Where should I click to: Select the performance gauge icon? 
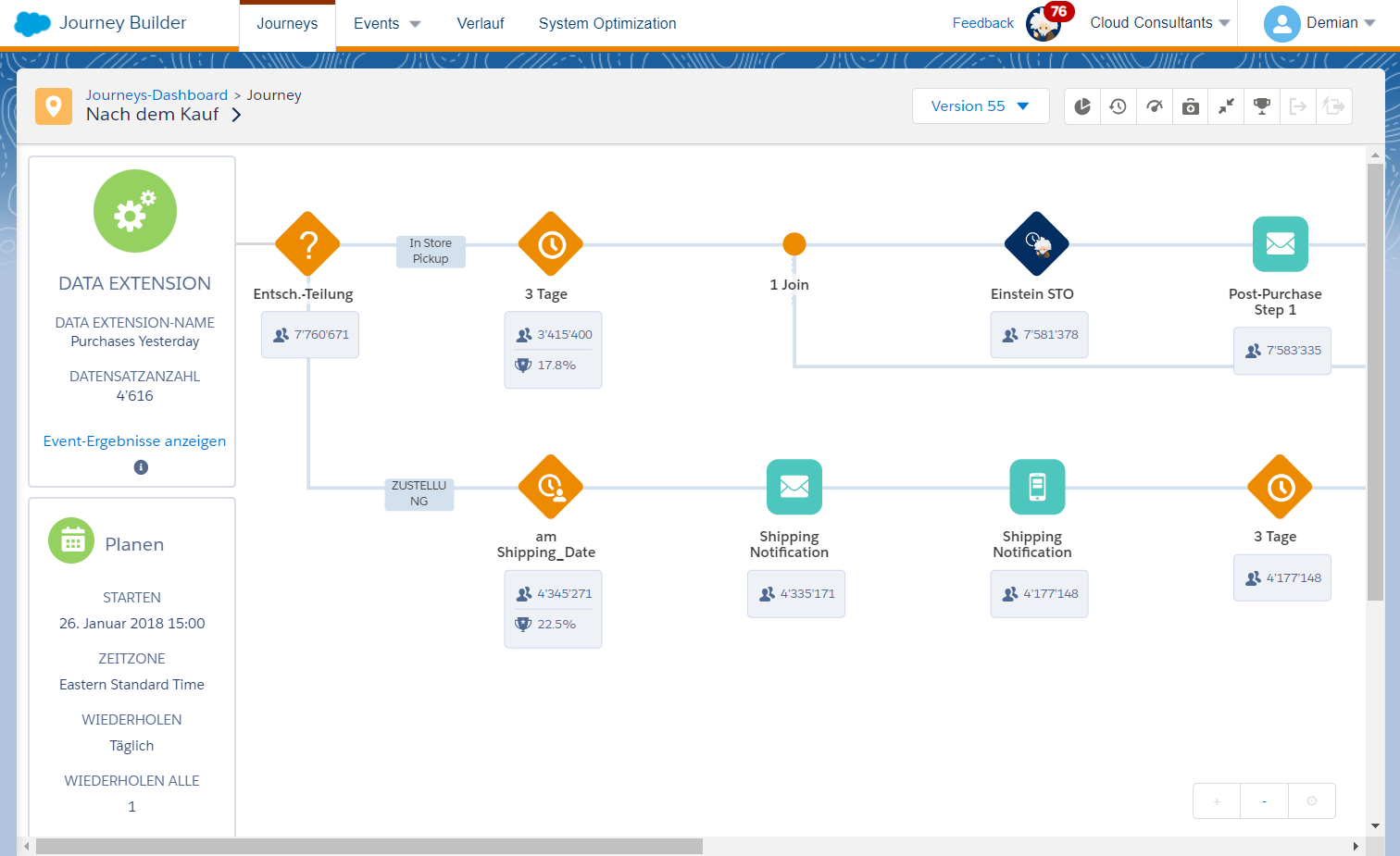[x=1154, y=105]
